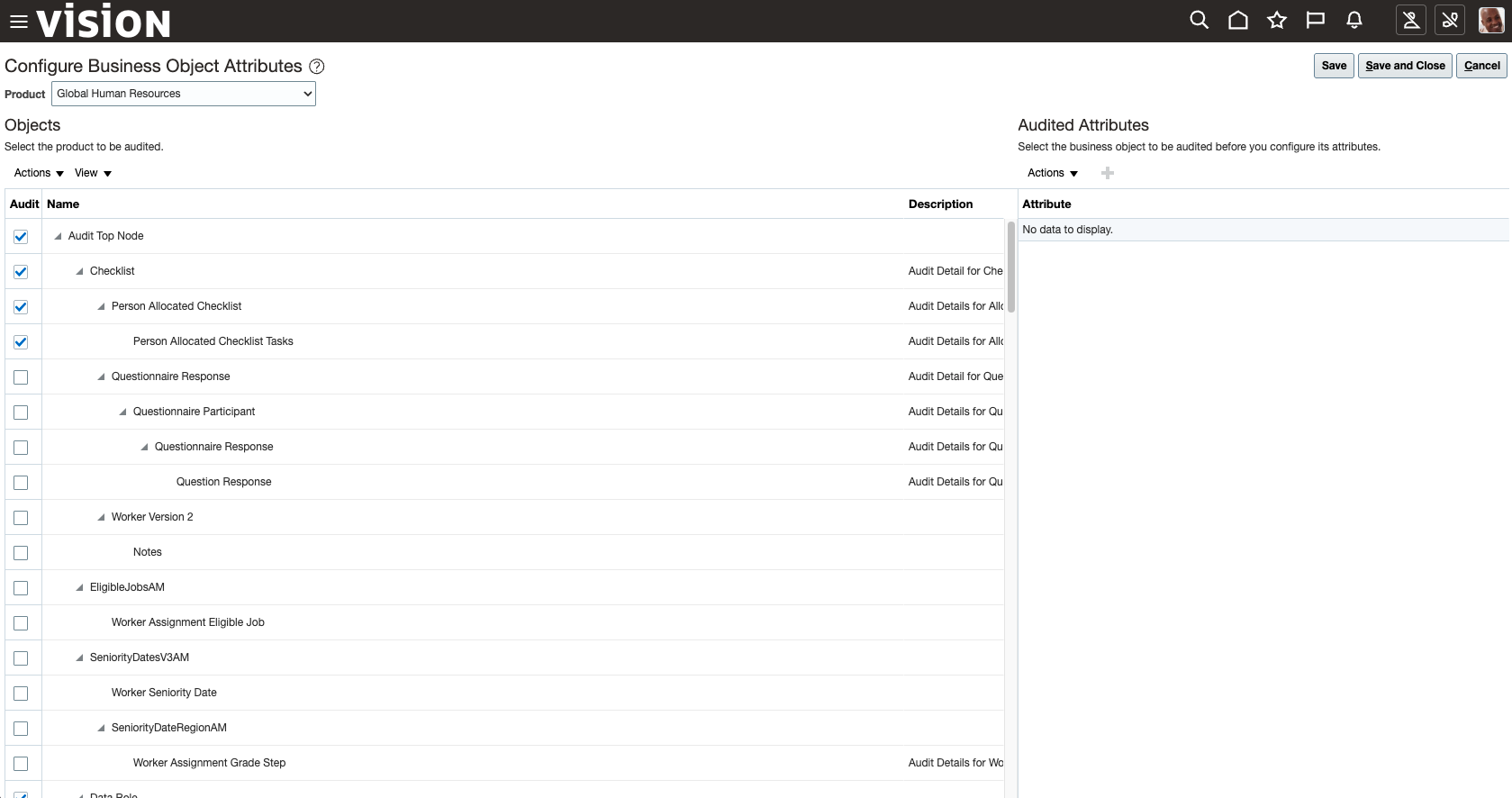Open the Audited Attributes Actions menu
This screenshot has width=1512, height=798.
(1053, 173)
